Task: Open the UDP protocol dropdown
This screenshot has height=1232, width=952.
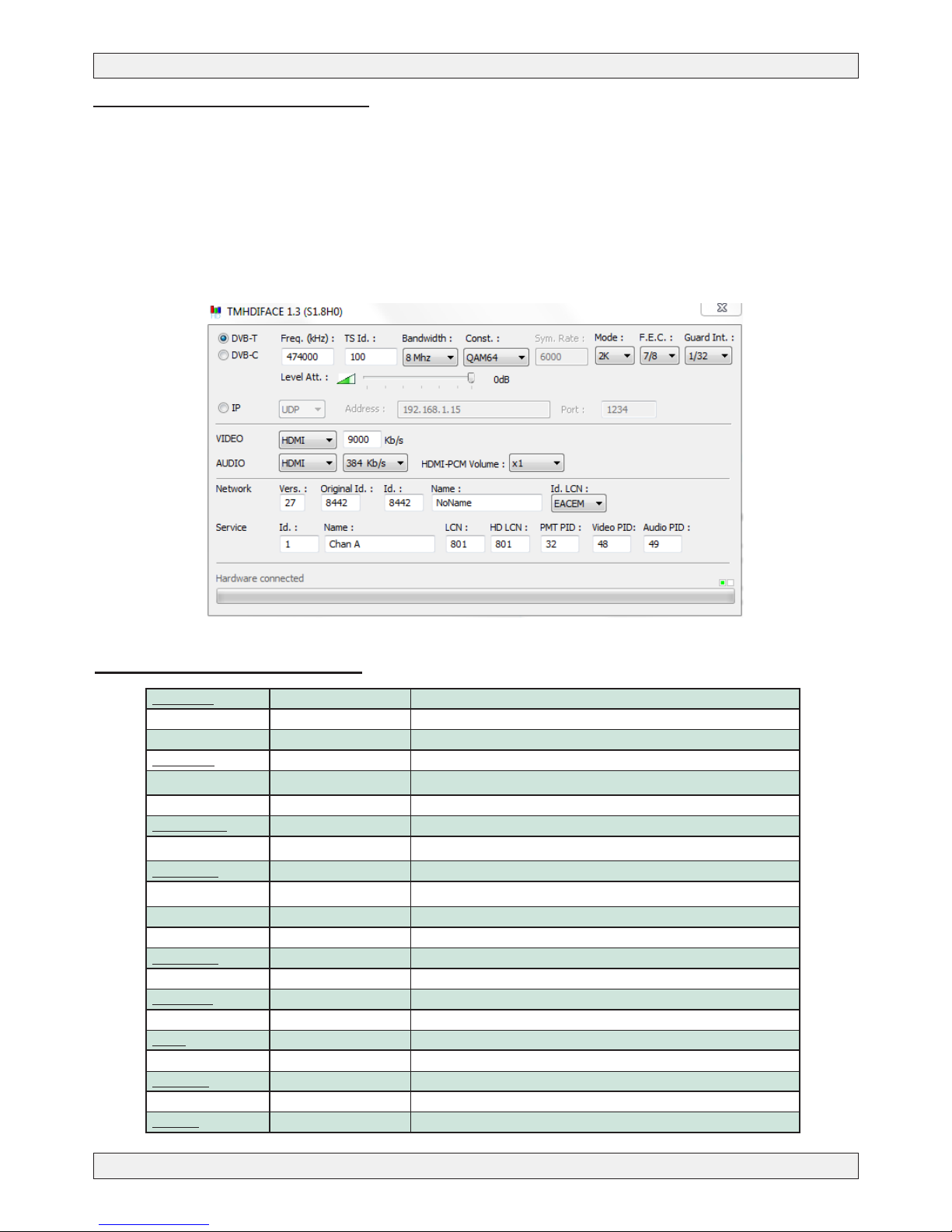Action: click(x=302, y=410)
